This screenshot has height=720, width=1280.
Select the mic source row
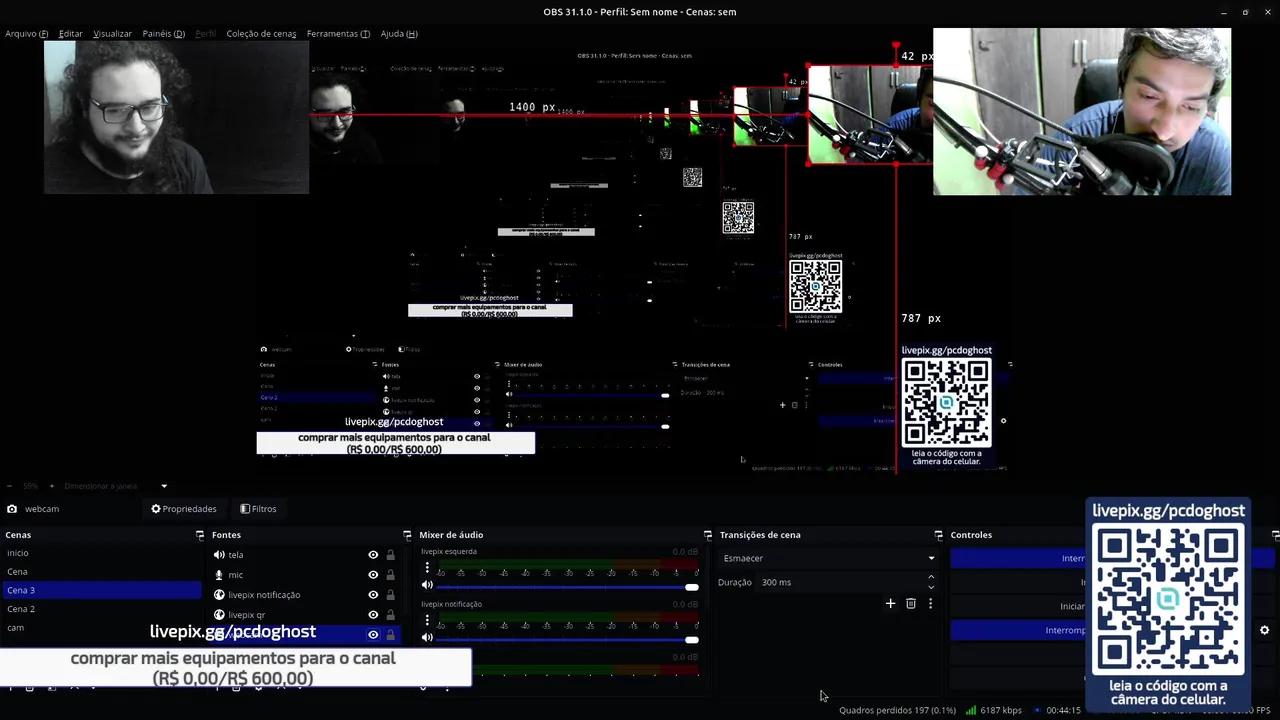point(305,575)
